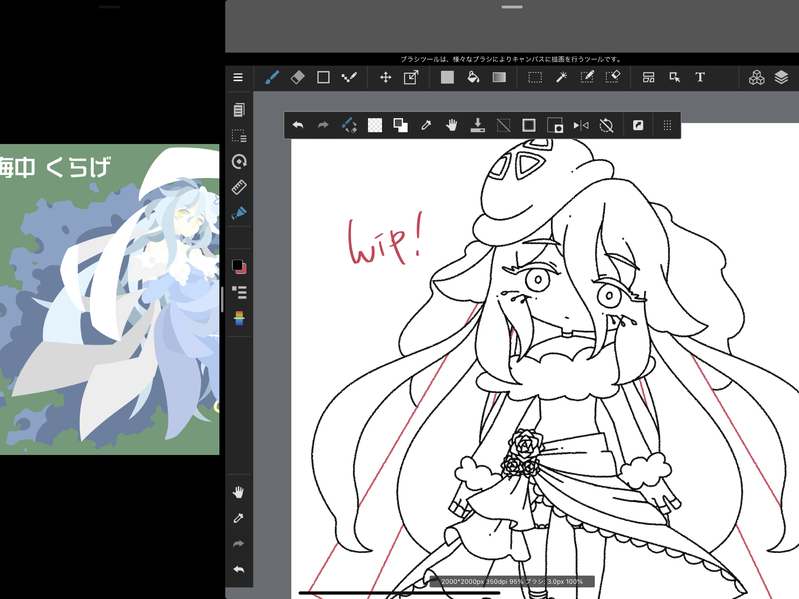
Task: Open the Materials cubes panel
Action: point(756,77)
